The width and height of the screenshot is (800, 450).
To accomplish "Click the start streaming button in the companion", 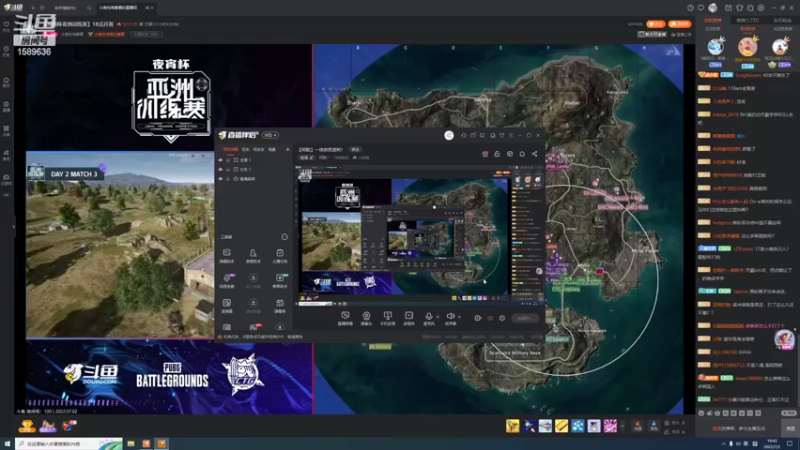I will point(524,318).
